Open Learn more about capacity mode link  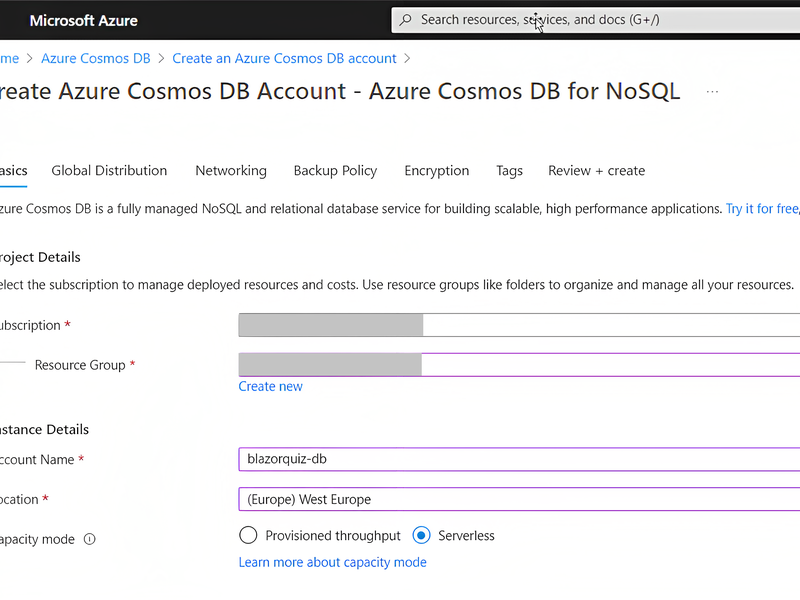click(x=333, y=562)
